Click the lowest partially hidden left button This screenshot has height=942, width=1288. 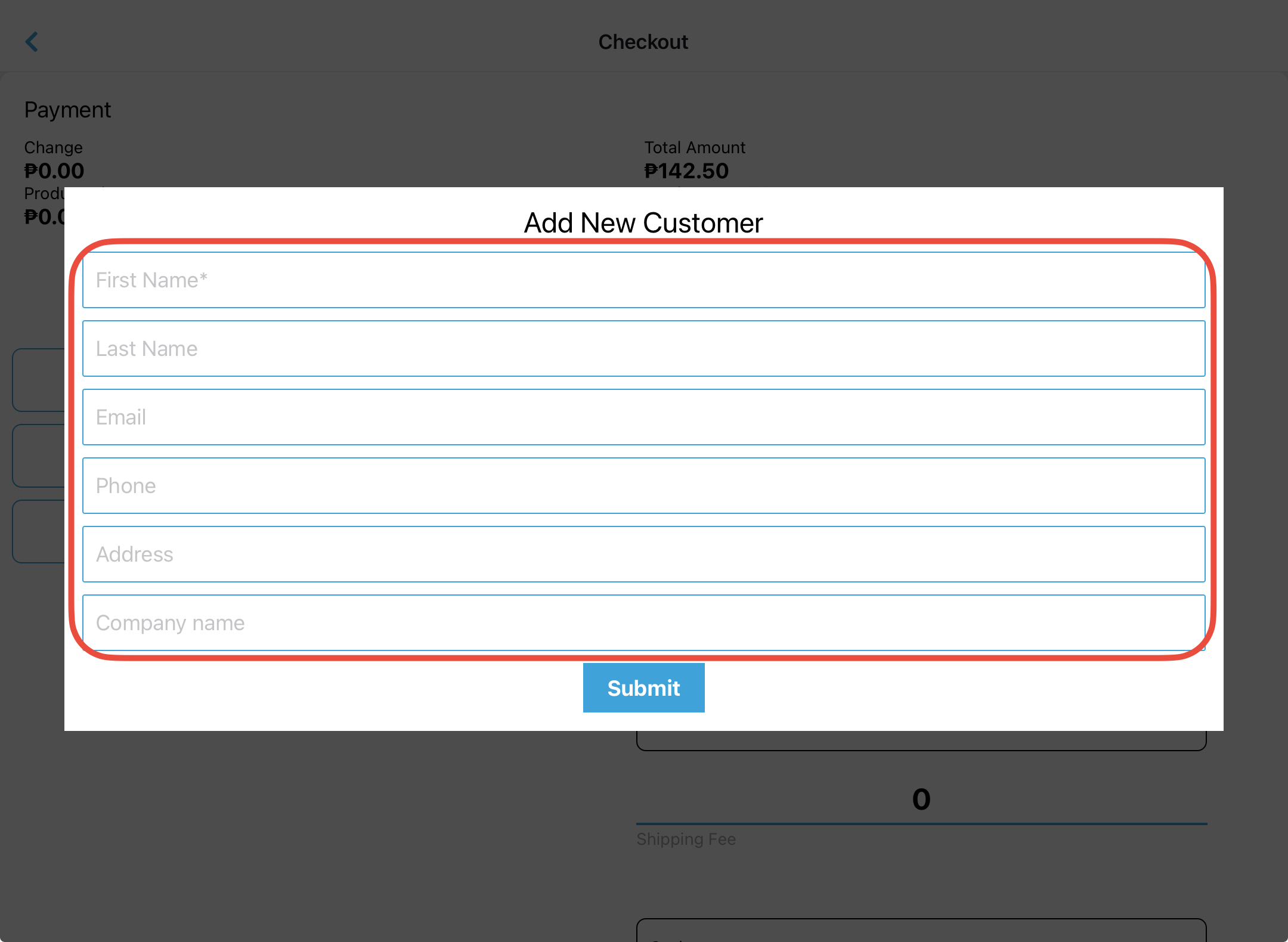click(x=38, y=532)
